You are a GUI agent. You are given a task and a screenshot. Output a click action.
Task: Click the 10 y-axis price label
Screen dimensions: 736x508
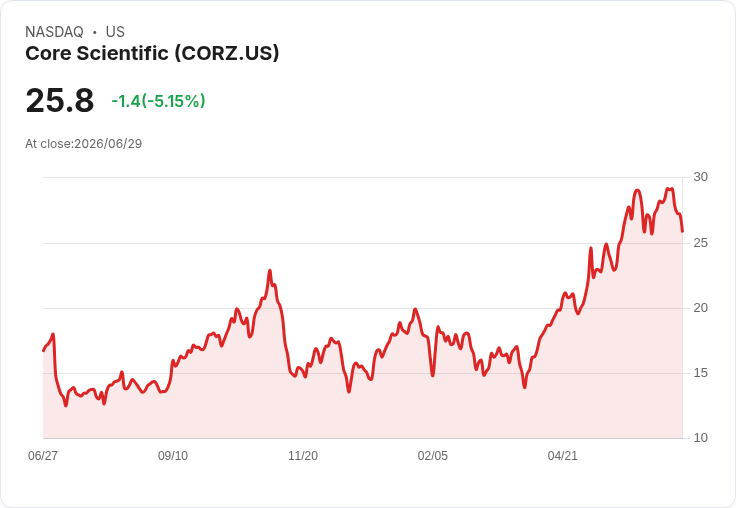coord(700,438)
